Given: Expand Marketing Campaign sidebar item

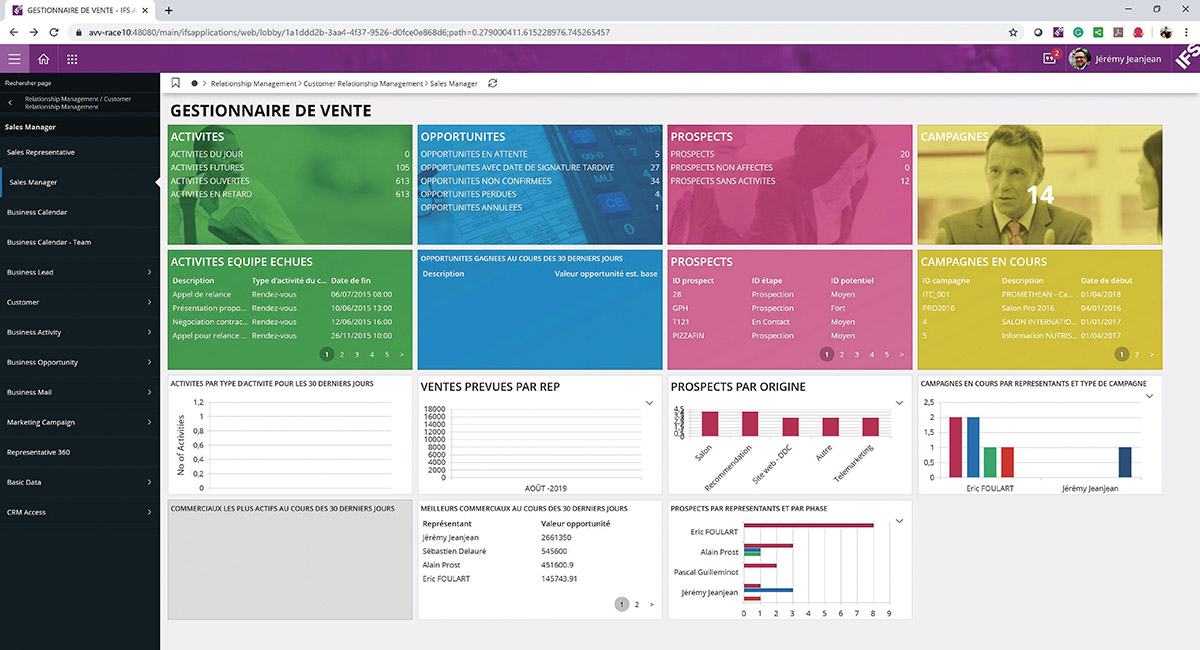Looking at the screenshot, I should (x=80, y=422).
